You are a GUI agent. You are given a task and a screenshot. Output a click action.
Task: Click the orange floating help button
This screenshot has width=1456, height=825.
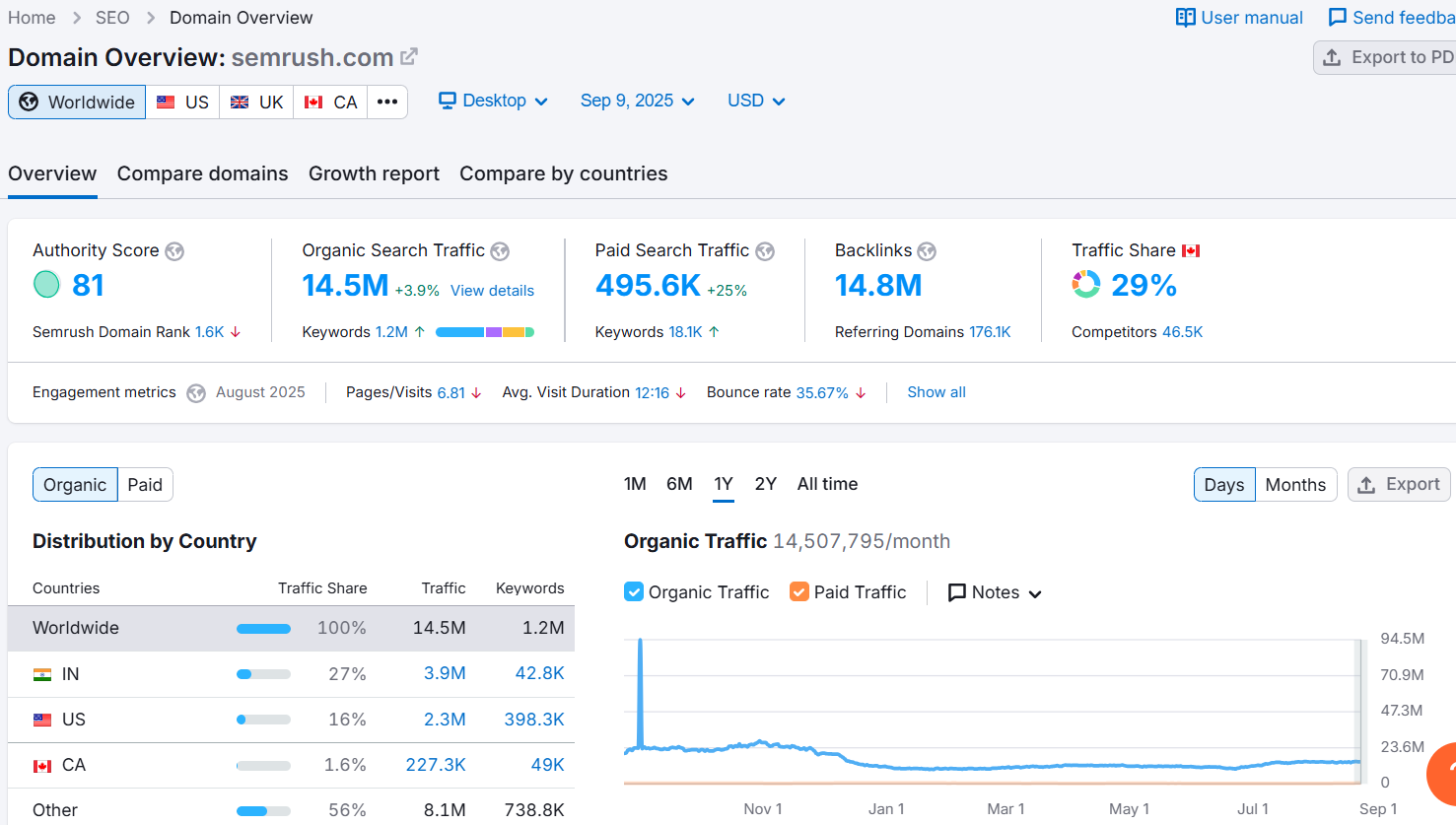pyautogui.click(x=1441, y=774)
